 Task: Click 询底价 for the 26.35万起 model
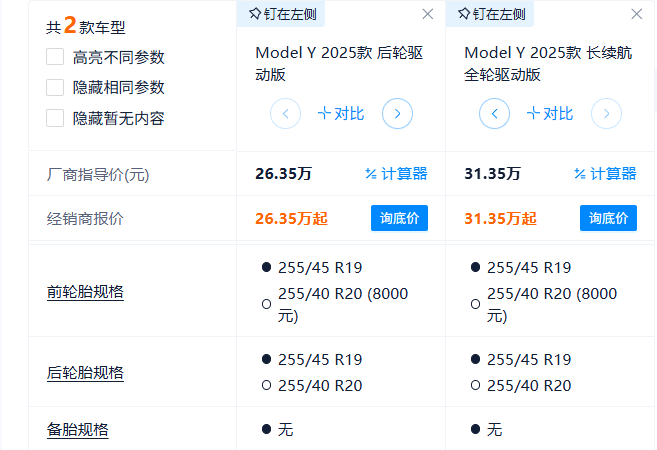[x=399, y=218]
